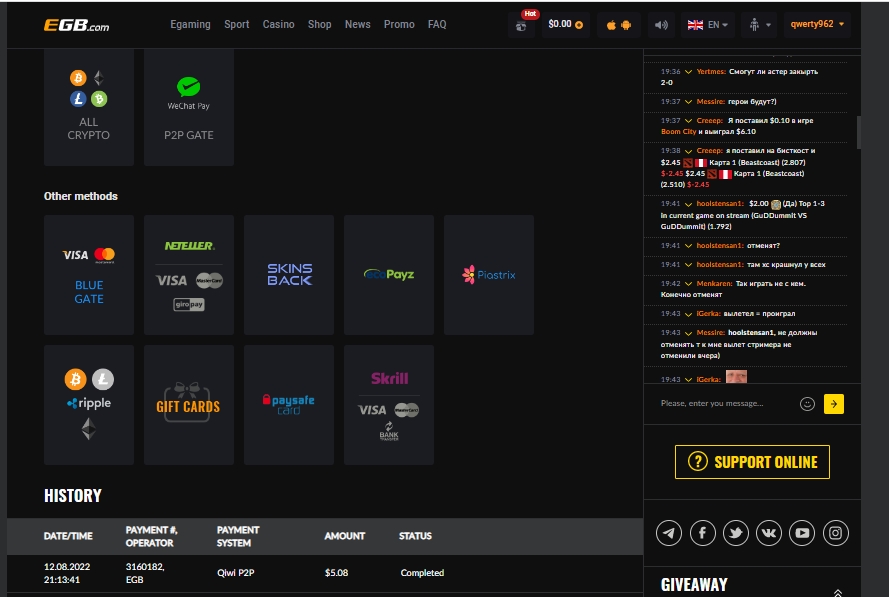Expand options for the 19:37 Messire message

click(x=688, y=102)
